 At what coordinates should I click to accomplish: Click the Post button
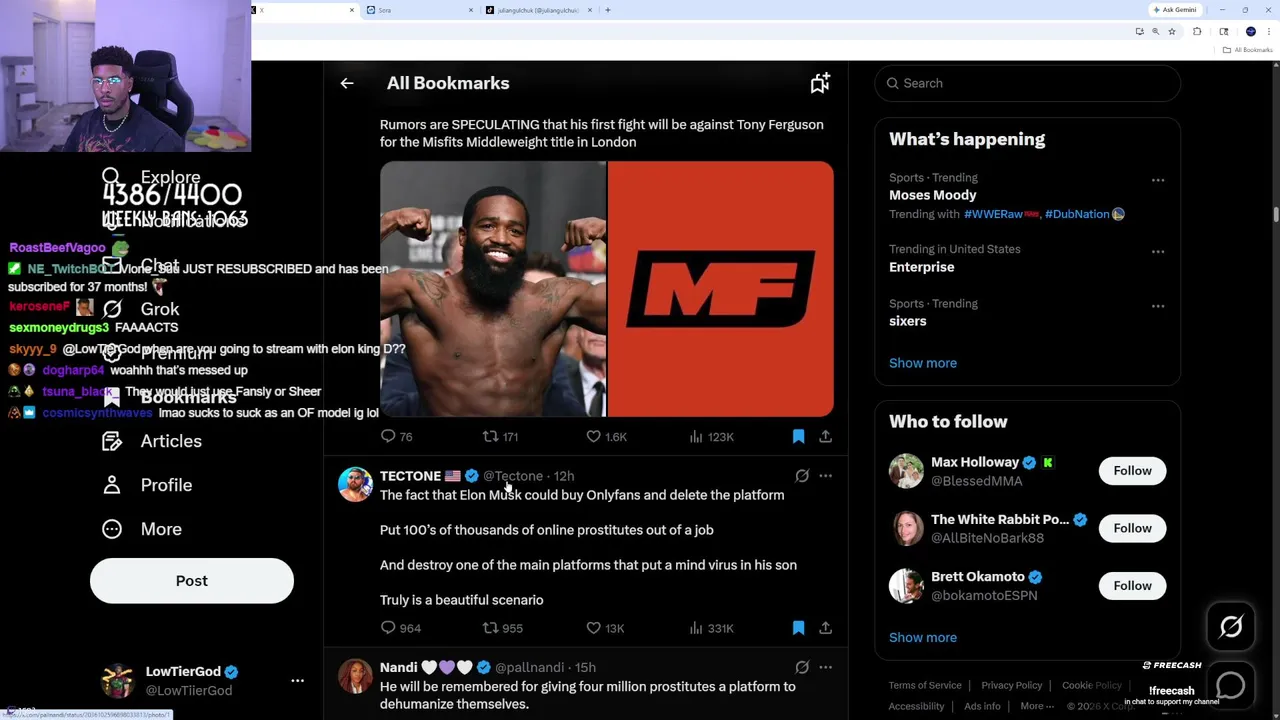192,580
